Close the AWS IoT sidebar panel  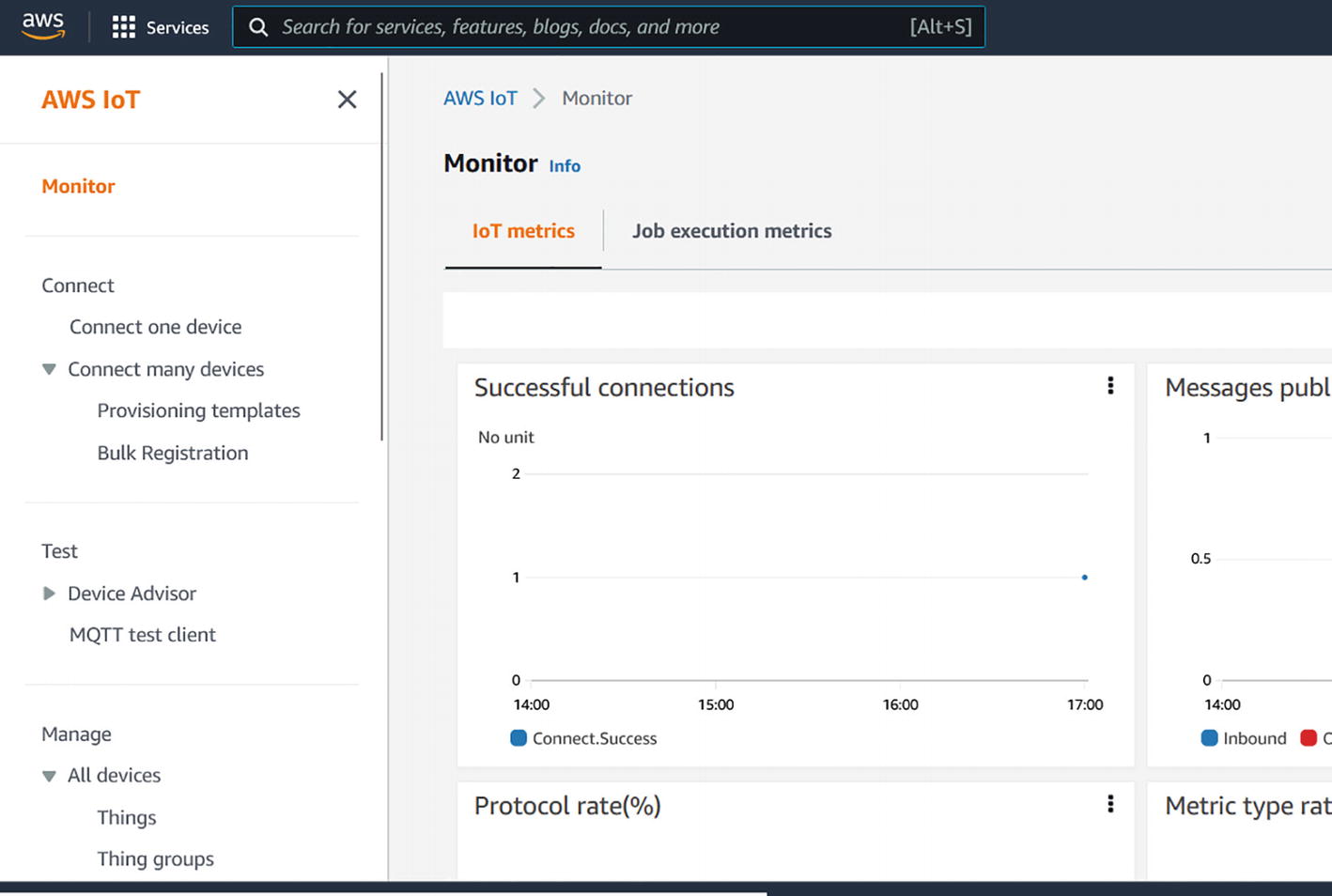(347, 100)
